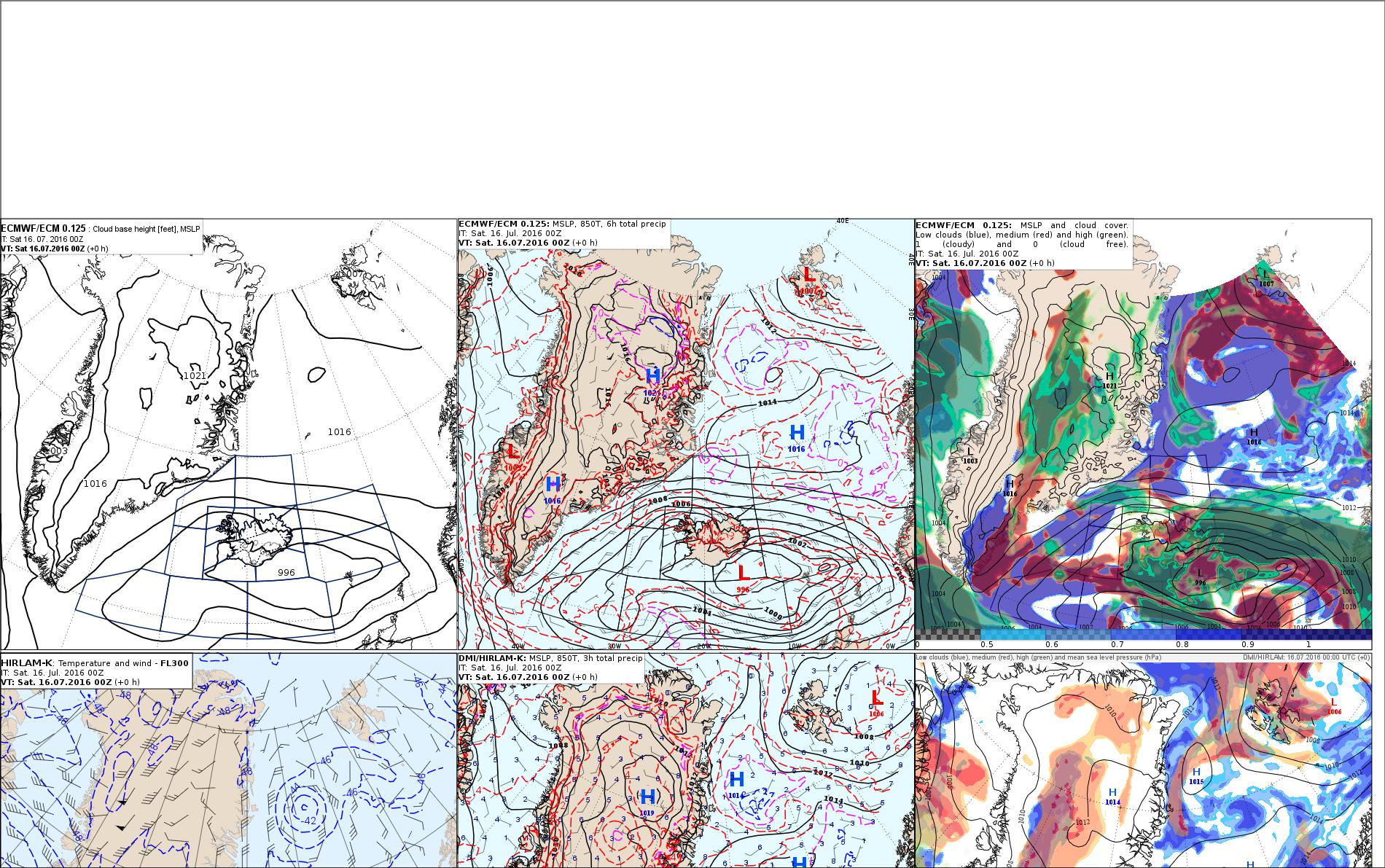Viewport: 1385px width, 868px height.
Task: Click the '1021' pressure label in the cloud base map
Action: click(195, 376)
